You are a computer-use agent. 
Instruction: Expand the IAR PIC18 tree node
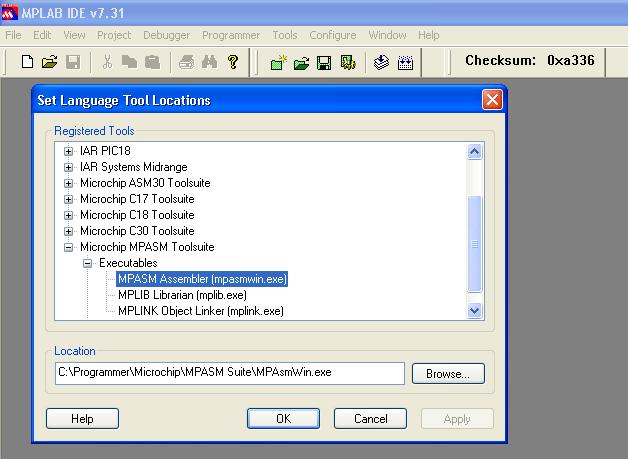click(x=68, y=151)
